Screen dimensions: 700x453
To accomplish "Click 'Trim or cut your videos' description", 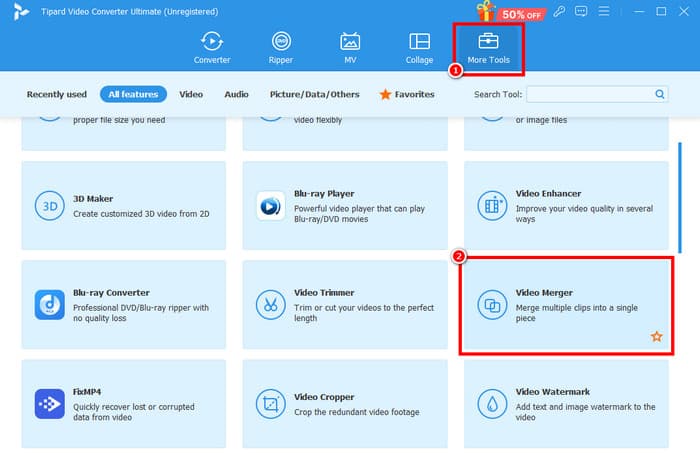I will tap(364, 313).
